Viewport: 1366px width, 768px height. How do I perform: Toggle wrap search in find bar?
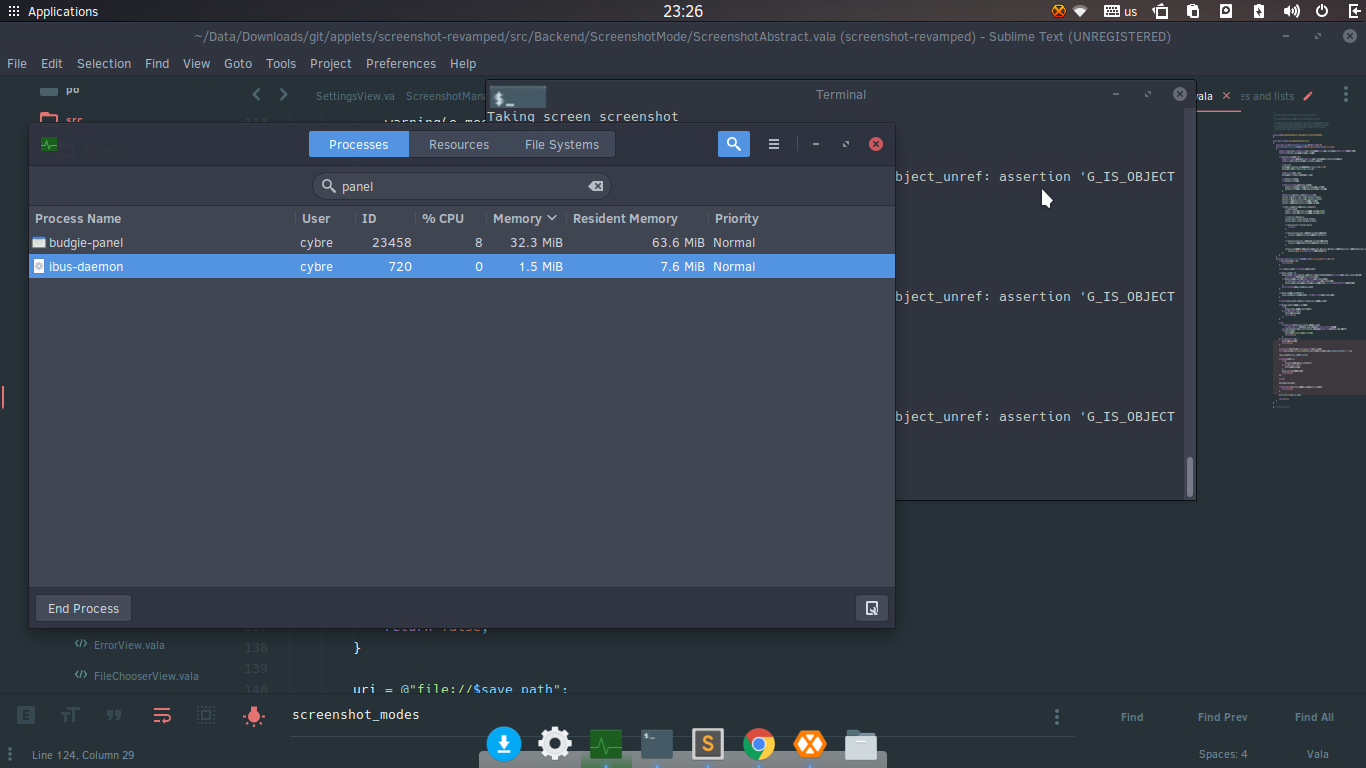[162, 715]
